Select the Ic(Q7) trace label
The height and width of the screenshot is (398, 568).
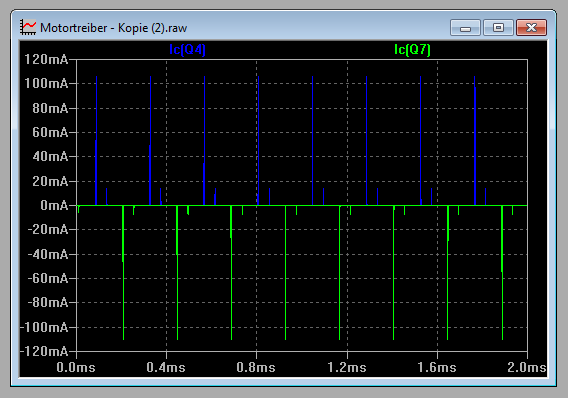coord(412,50)
